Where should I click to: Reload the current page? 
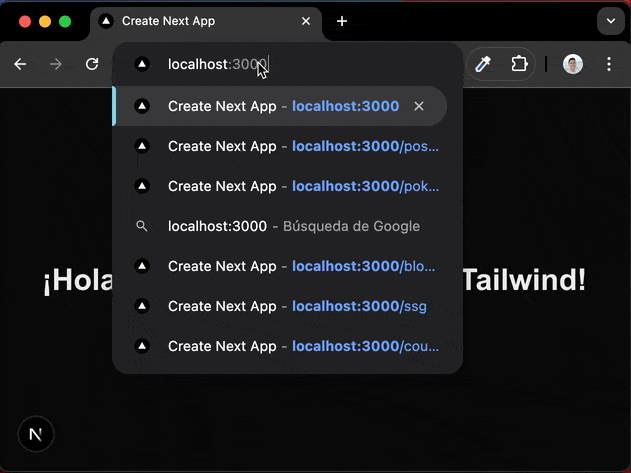pos(92,64)
